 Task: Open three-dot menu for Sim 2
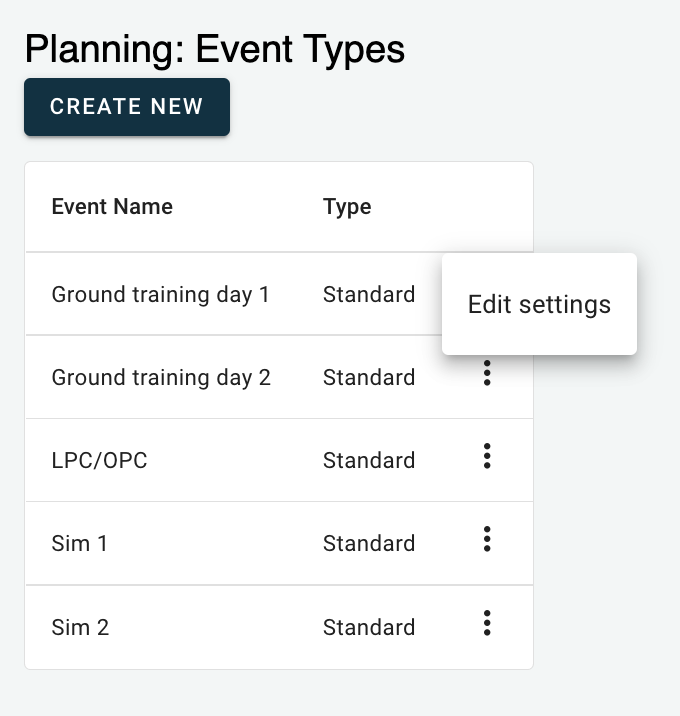pyautogui.click(x=487, y=622)
